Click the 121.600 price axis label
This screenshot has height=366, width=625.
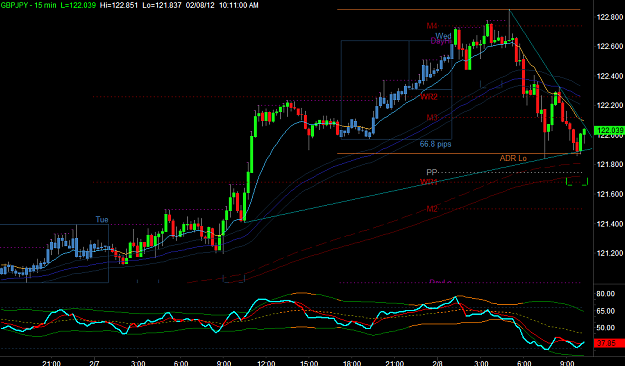[x=609, y=194]
